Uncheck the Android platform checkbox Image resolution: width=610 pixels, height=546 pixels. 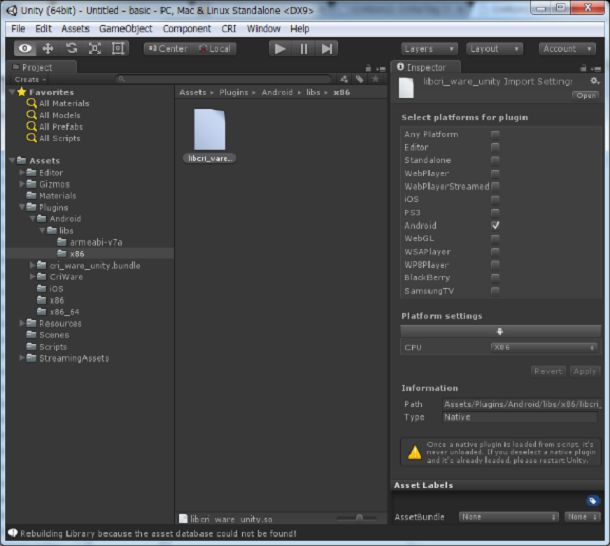(495, 226)
